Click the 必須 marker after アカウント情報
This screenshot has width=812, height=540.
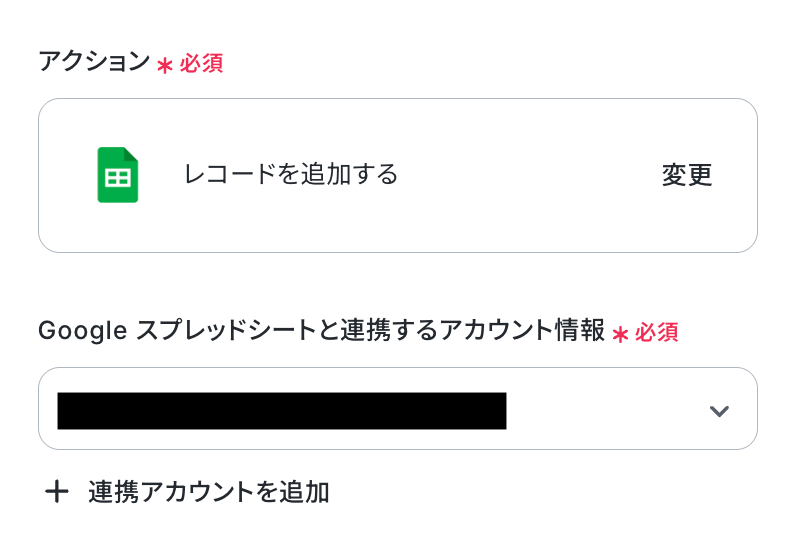(x=657, y=333)
